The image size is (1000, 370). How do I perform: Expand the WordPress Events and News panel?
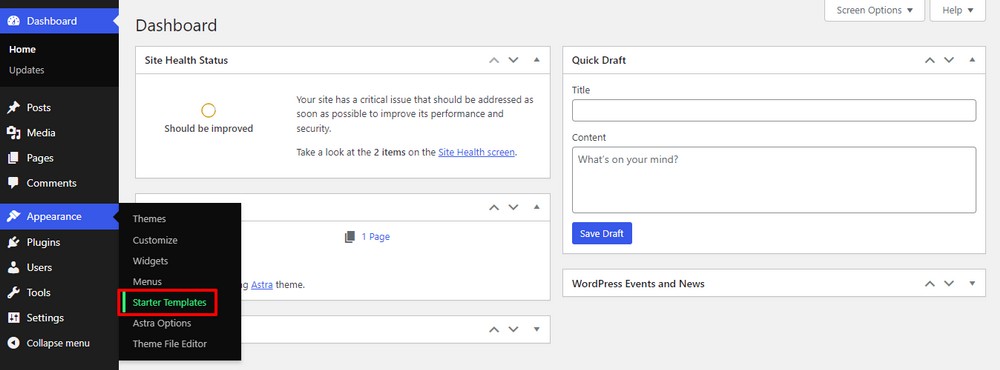pos(972,283)
